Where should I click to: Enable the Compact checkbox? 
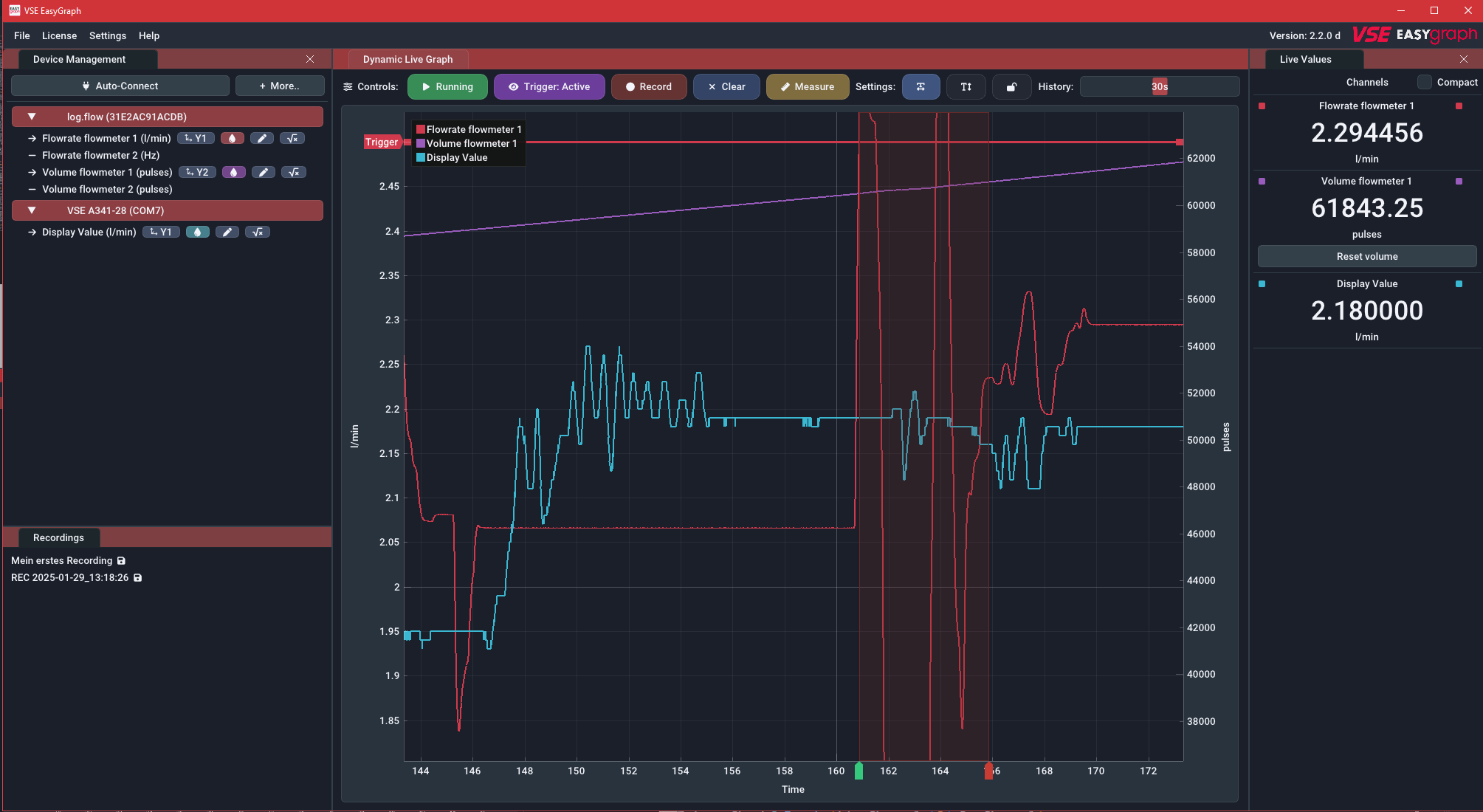click(x=1425, y=82)
